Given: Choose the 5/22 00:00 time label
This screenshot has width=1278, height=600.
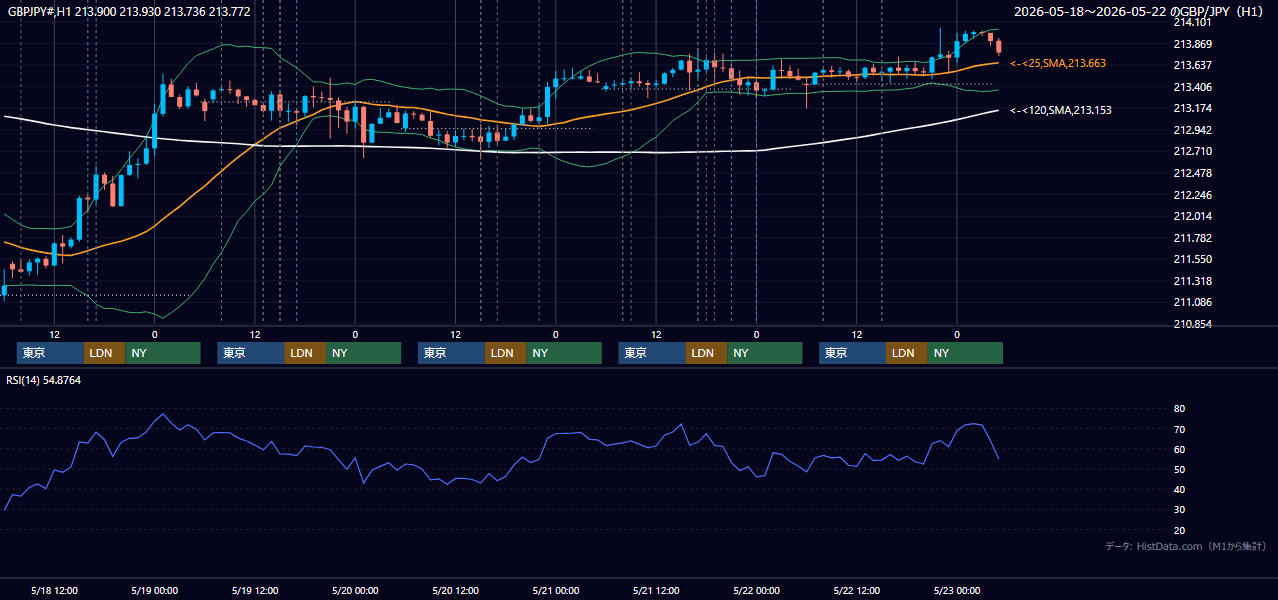Looking at the screenshot, I should (x=756, y=590).
